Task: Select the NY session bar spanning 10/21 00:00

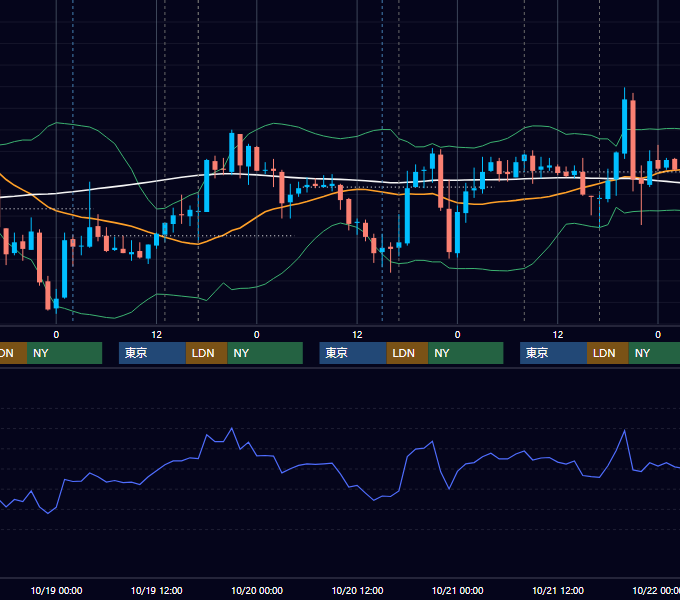Action: pos(466,353)
